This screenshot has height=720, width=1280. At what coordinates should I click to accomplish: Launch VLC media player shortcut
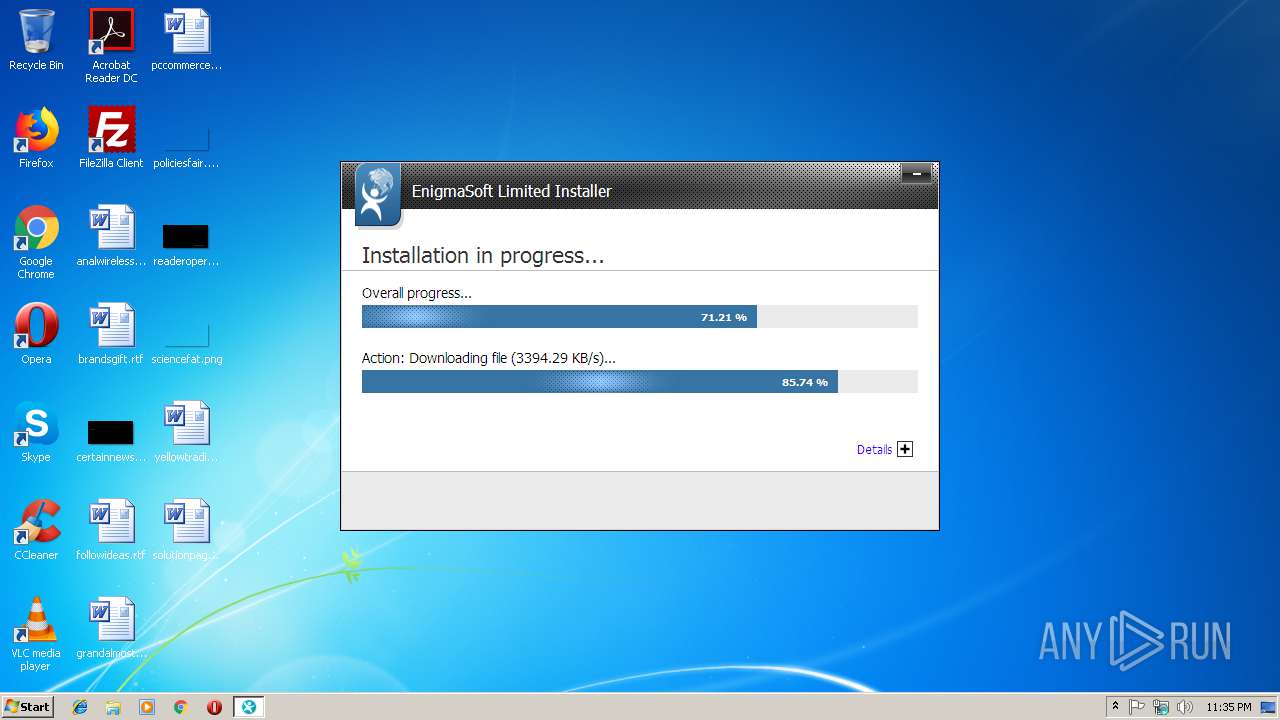point(36,634)
